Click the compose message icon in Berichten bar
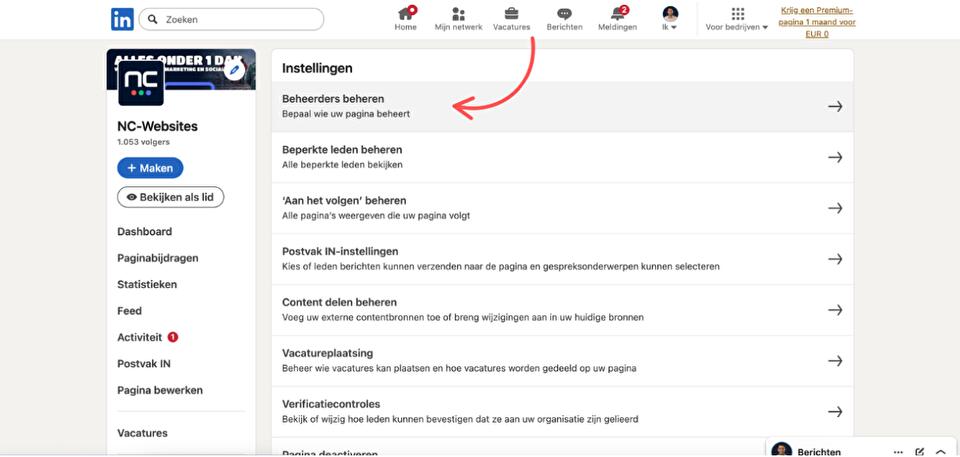 [x=920, y=452]
